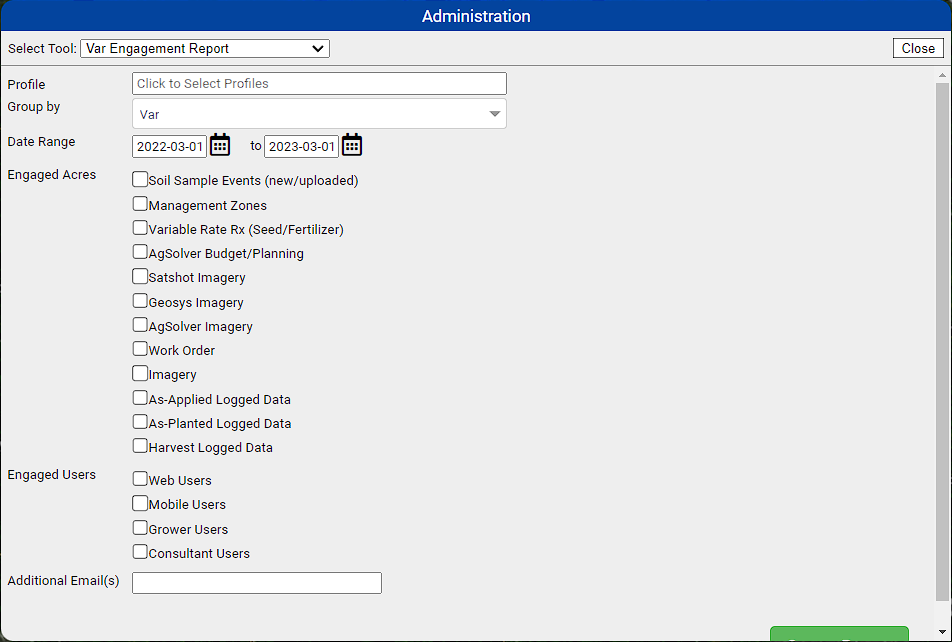Tick Grower Users checkbox

[x=140, y=527]
